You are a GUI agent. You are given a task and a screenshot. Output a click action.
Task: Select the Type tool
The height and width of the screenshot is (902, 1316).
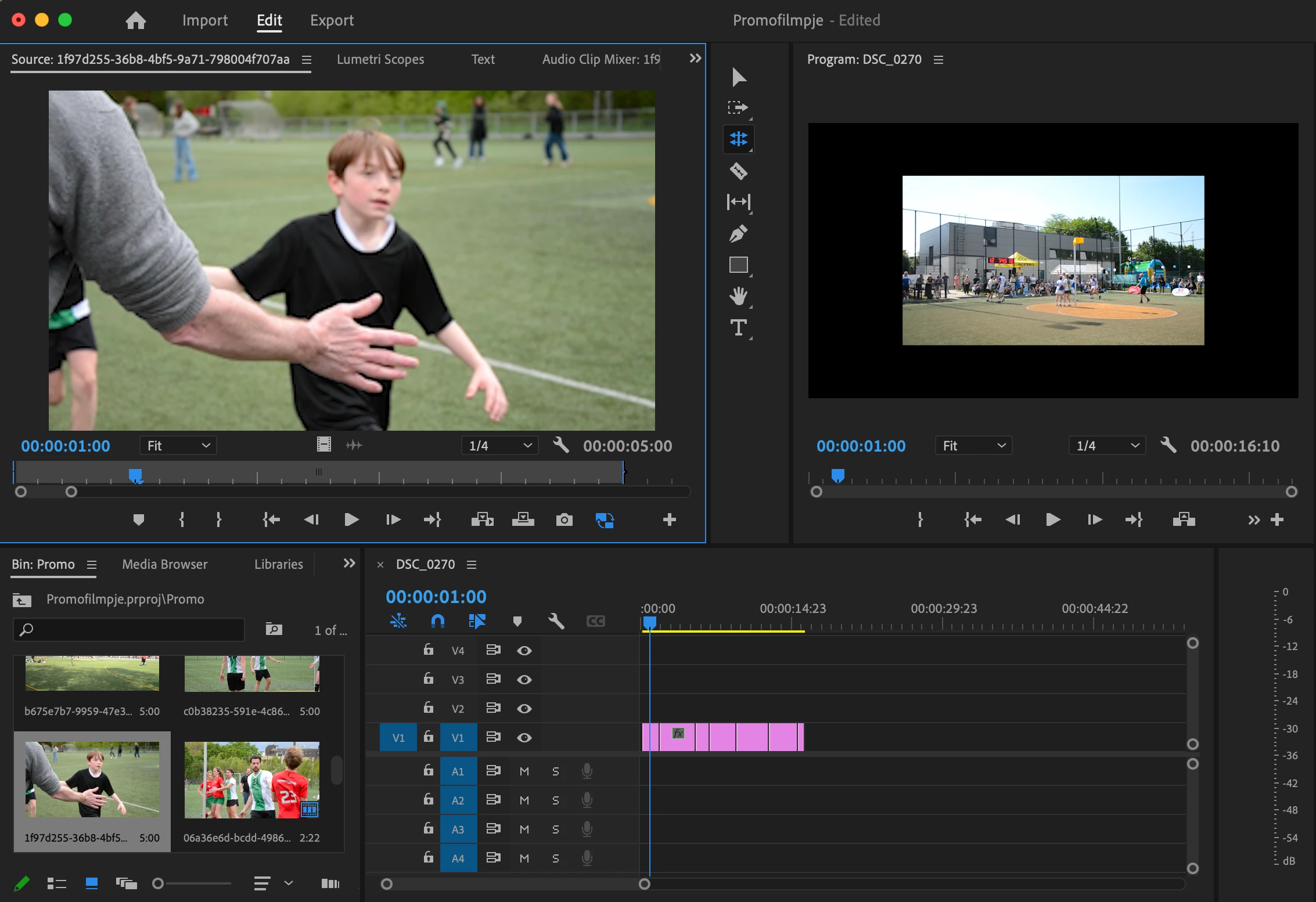pyautogui.click(x=738, y=327)
